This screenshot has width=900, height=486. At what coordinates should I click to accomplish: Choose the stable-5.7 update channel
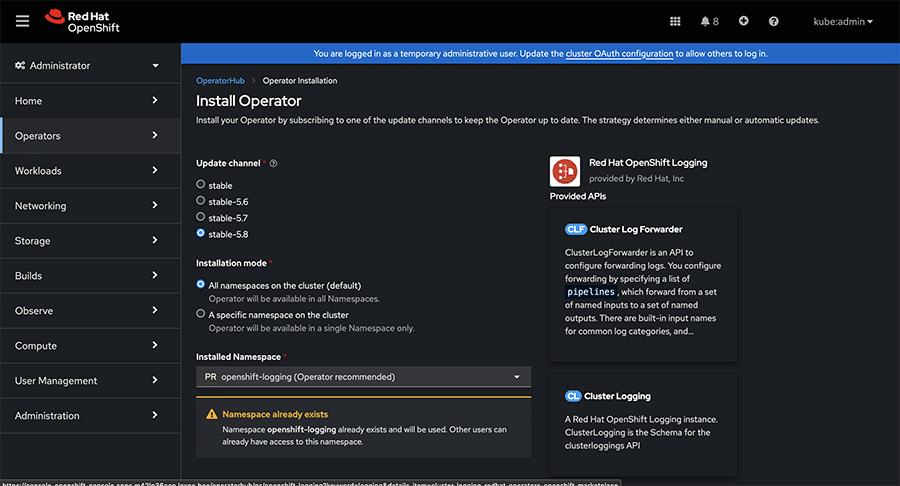click(x=201, y=217)
